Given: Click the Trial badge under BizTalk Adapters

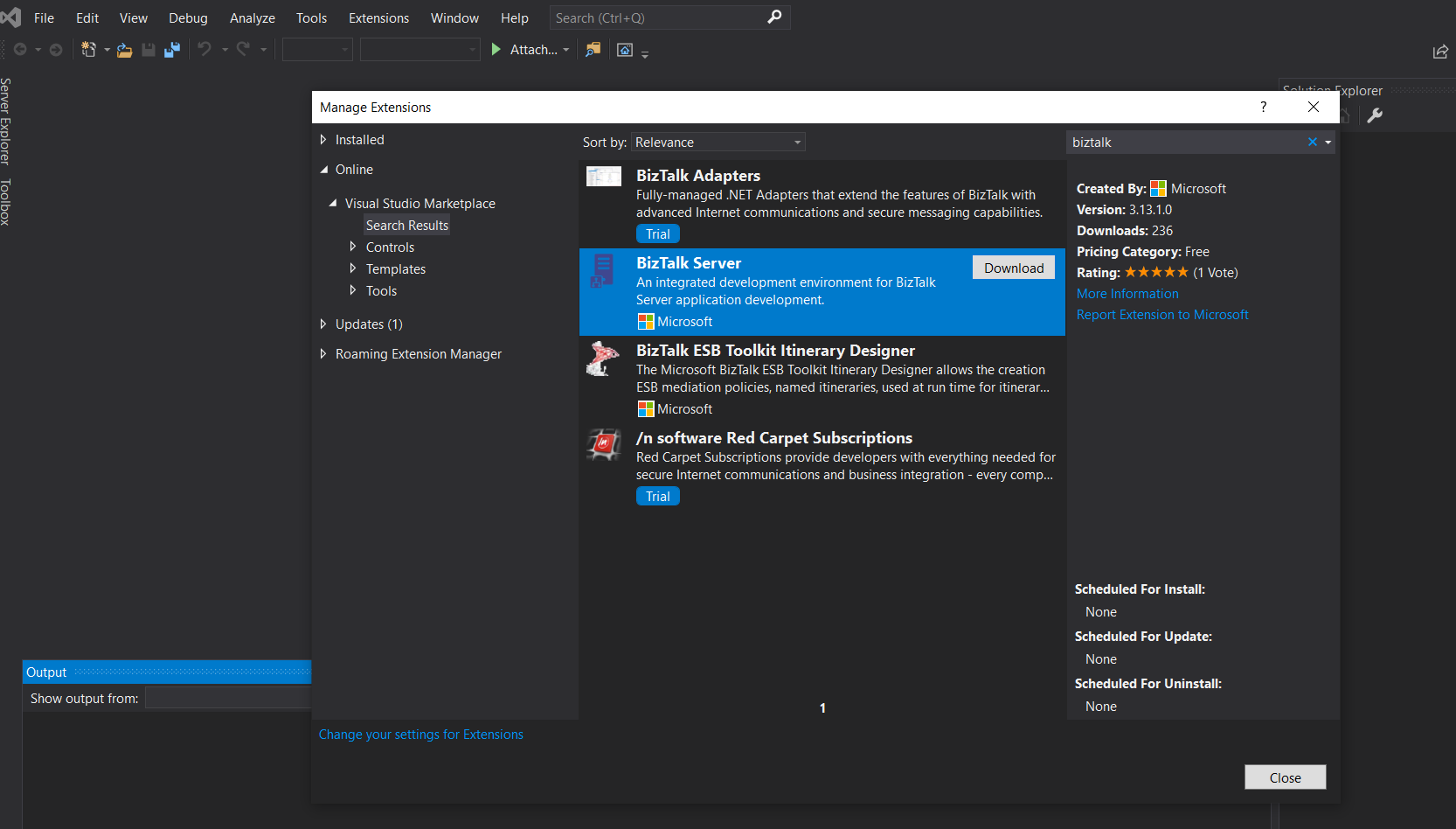Looking at the screenshot, I should click(x=658, y=234).
